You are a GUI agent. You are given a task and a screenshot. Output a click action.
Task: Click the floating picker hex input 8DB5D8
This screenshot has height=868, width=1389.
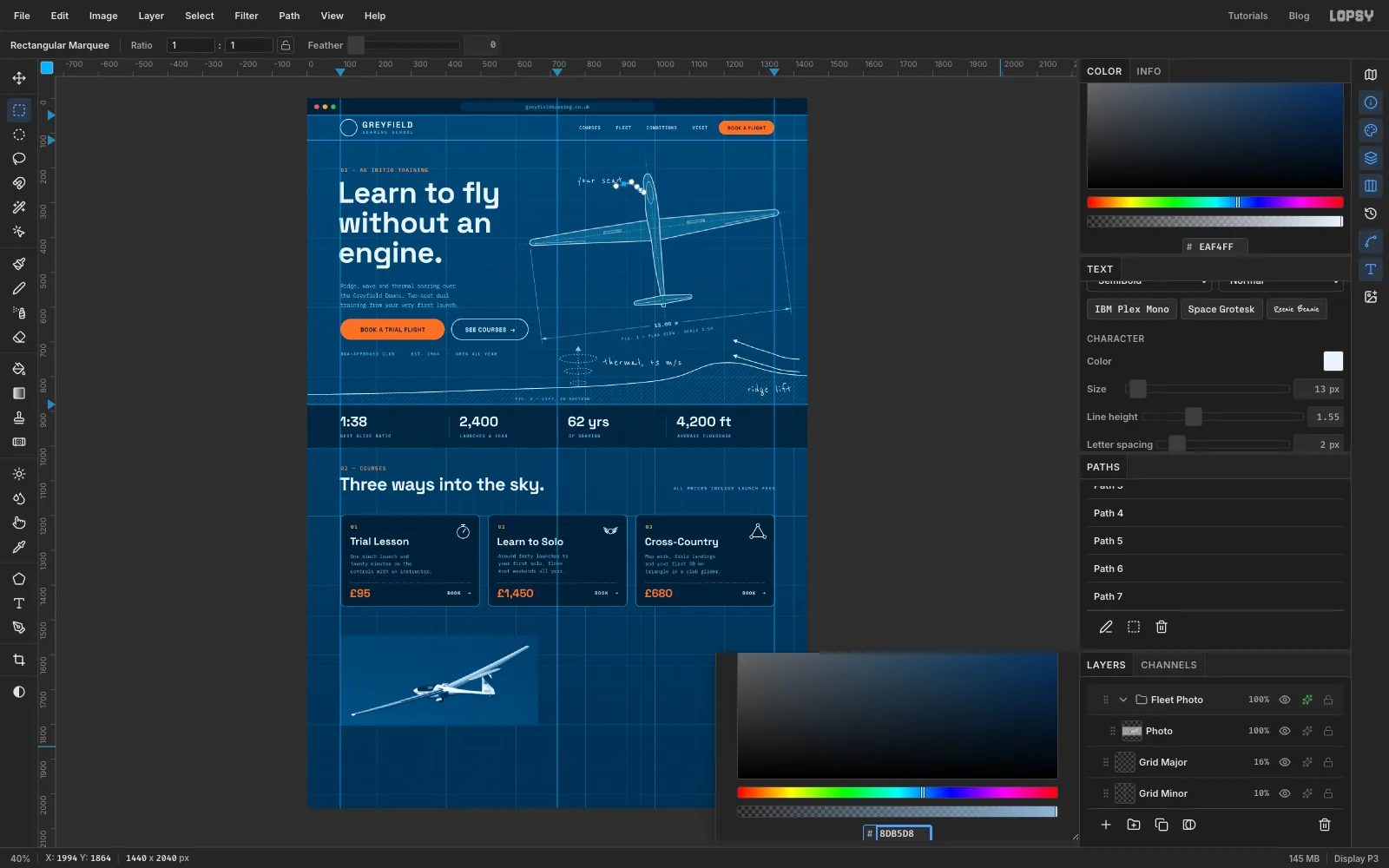pos(903,833)
